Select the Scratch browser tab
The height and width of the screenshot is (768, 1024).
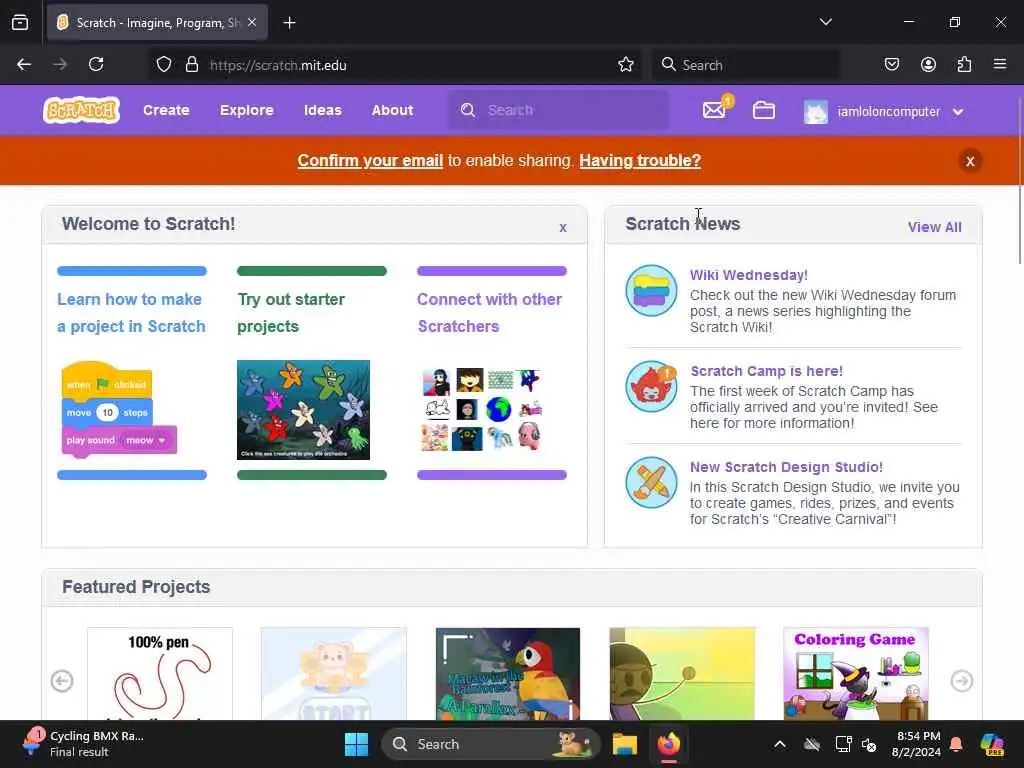tap(157, 23)
